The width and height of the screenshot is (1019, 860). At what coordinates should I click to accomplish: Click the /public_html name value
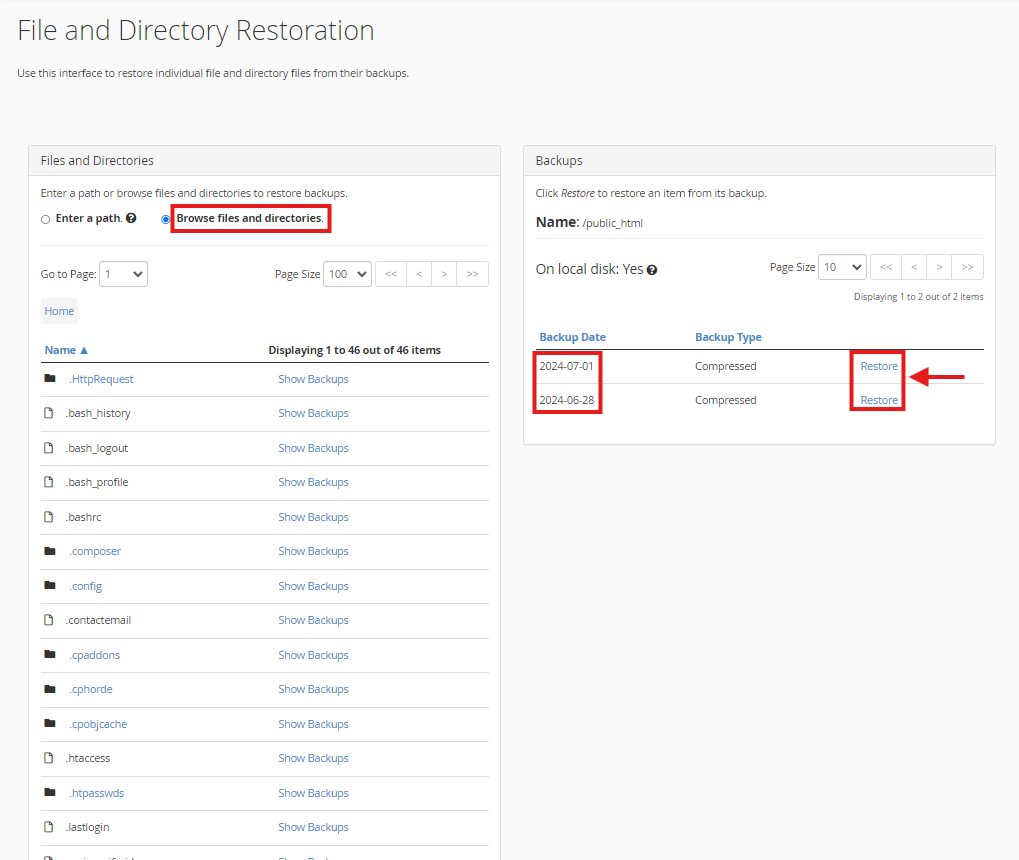(x=613, y=223)
